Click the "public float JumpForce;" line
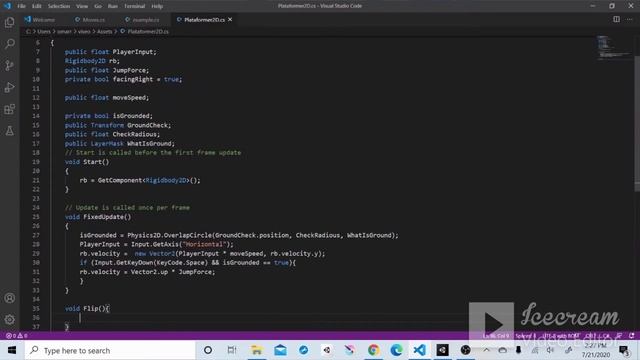This screenshot has width=640, height=360. pyautogui.click(x=107, y=70)
